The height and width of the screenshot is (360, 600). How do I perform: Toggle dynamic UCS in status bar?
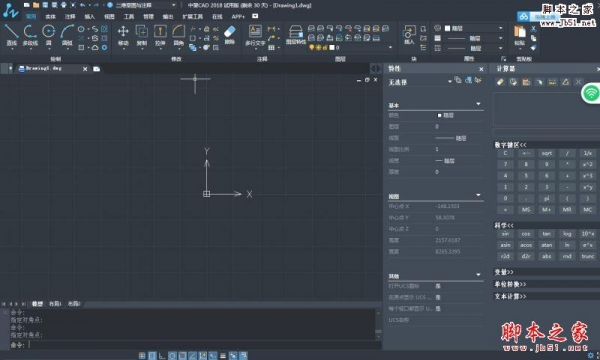202,356
